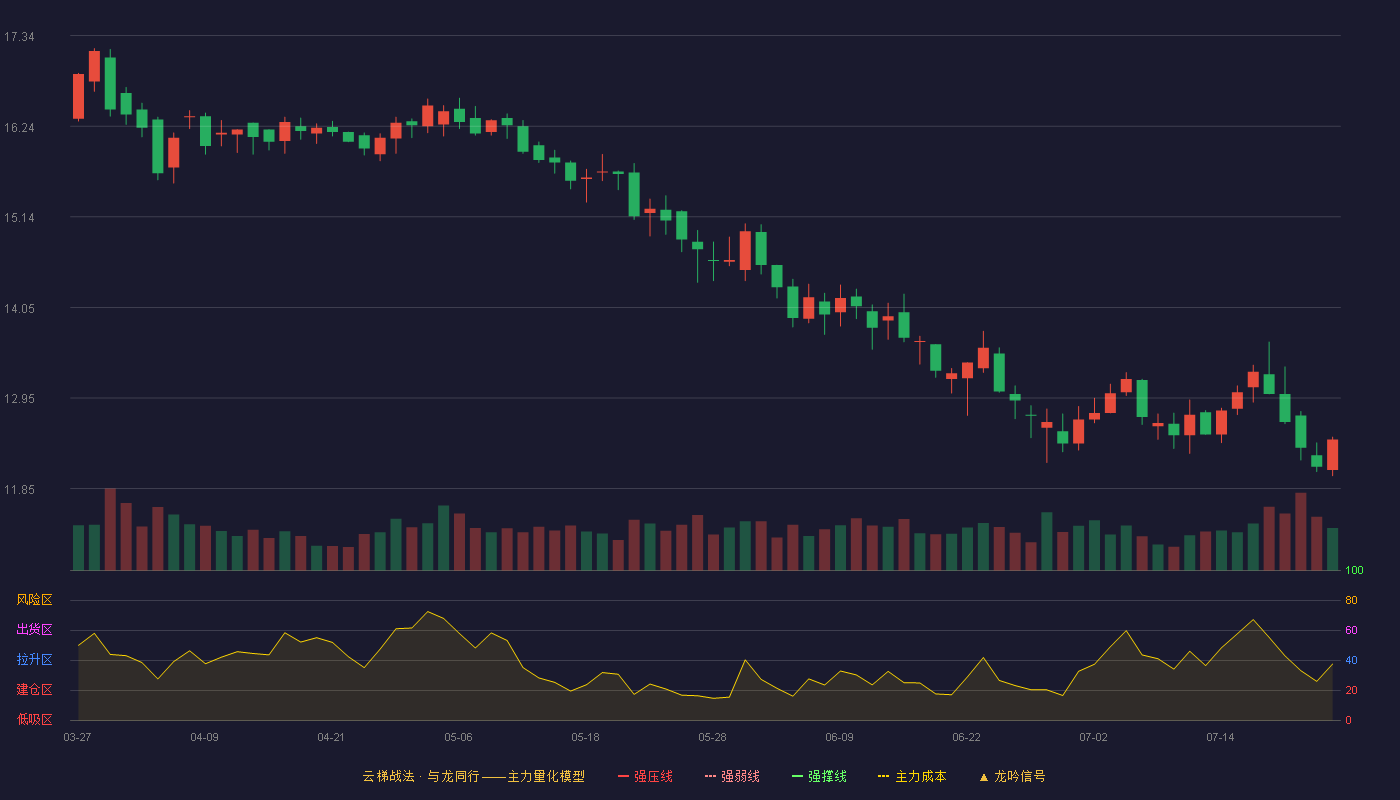This screenshot has height=800, width=1400.
Task: Click the pink dashed 强弱线 legend icon
Action: 710,776
